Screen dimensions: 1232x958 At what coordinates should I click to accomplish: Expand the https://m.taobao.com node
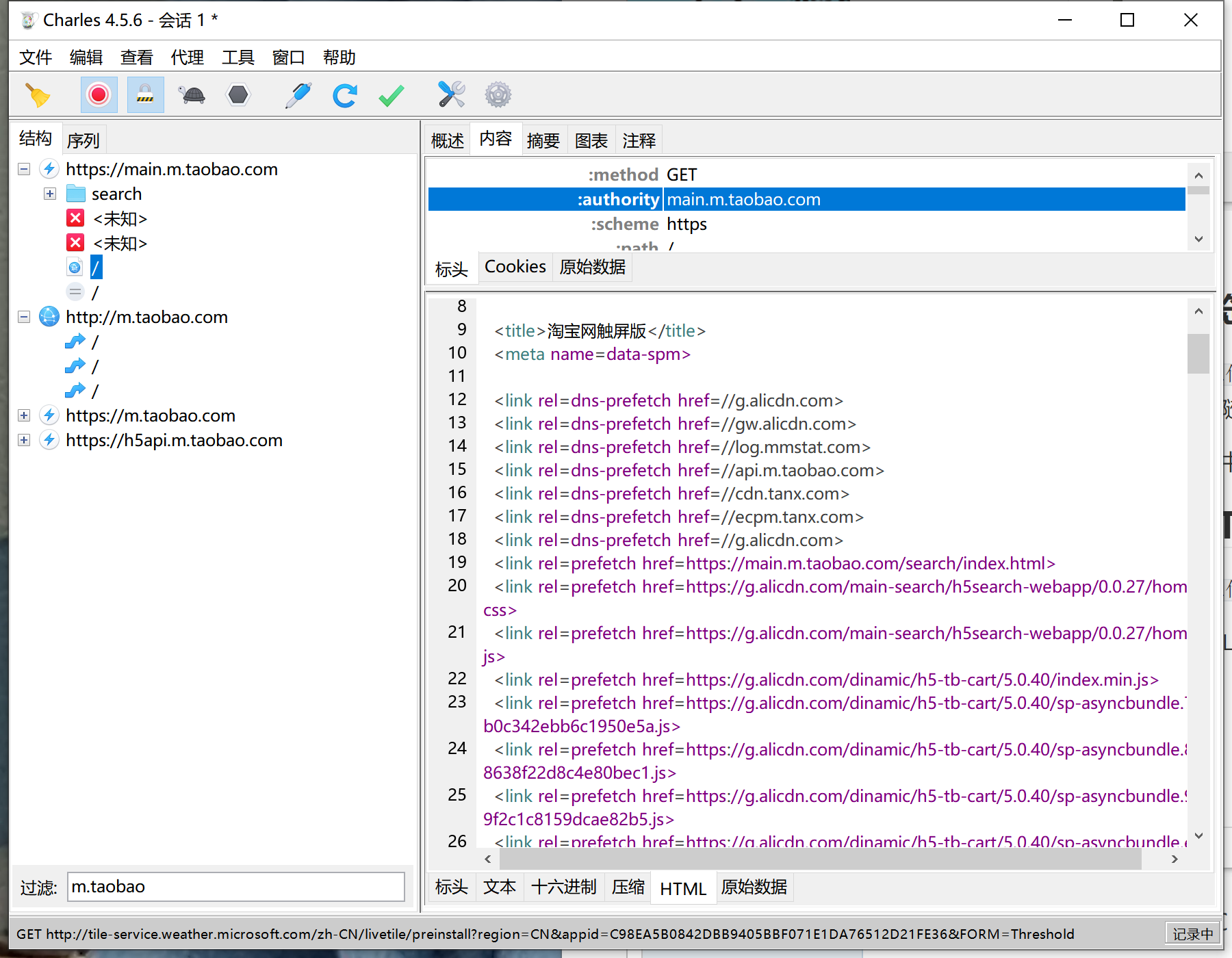24,415
